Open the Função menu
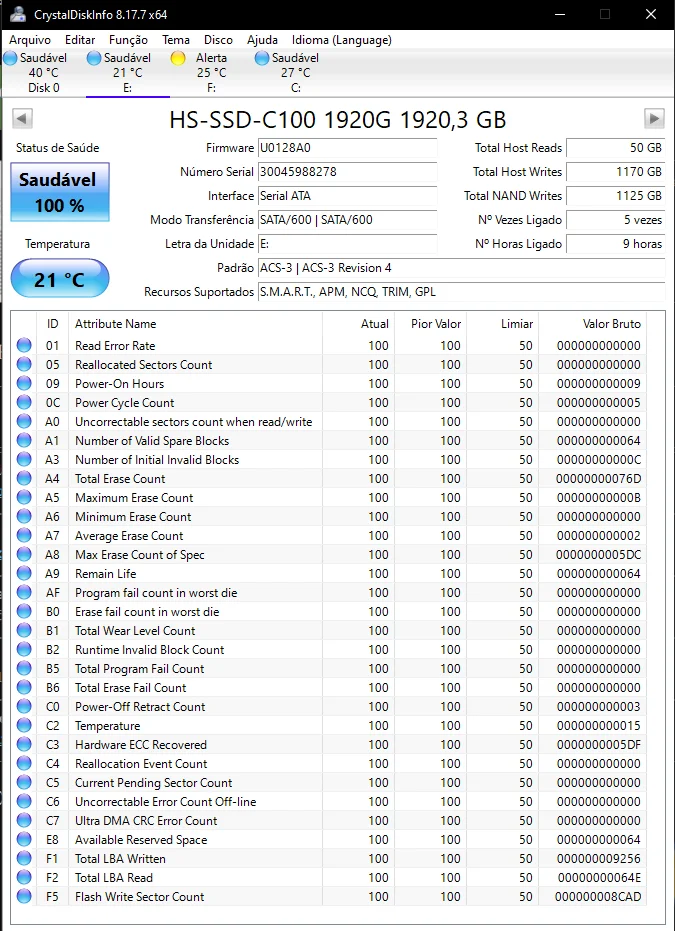This screenshot has width=675, height=931. coord(128,40)
